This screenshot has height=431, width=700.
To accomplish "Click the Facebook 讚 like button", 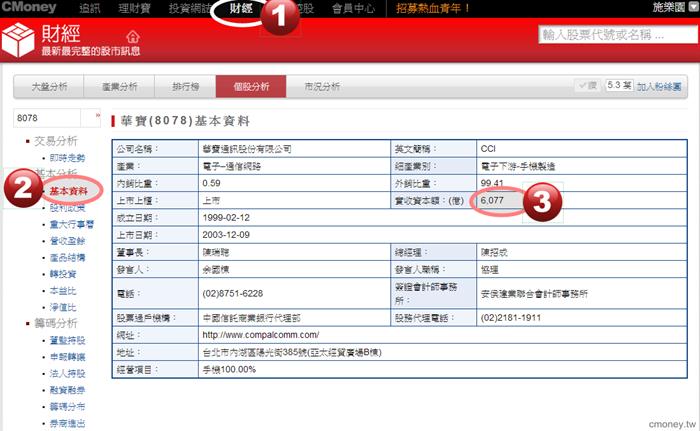I will [588, 85].
